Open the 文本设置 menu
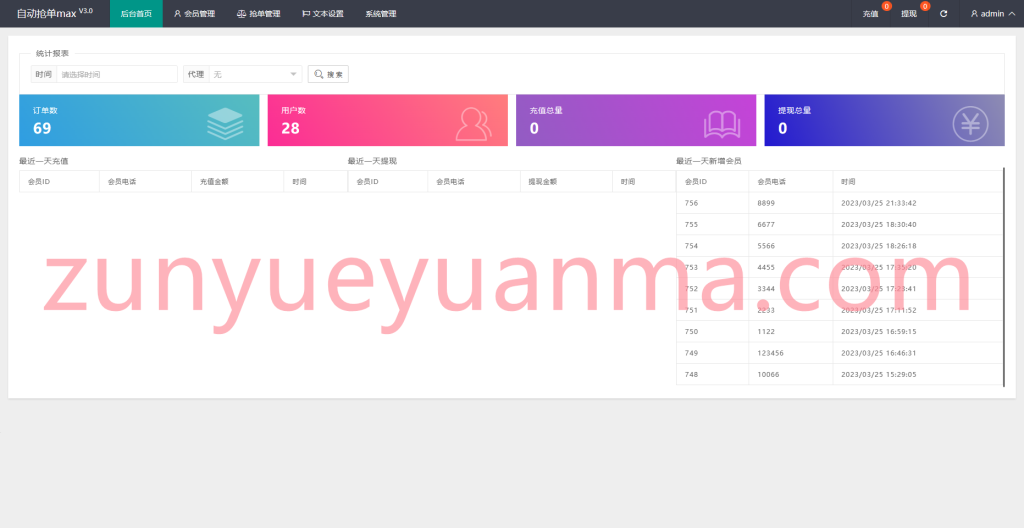This screenshot has width=1024, height=528. click(323, 14)
